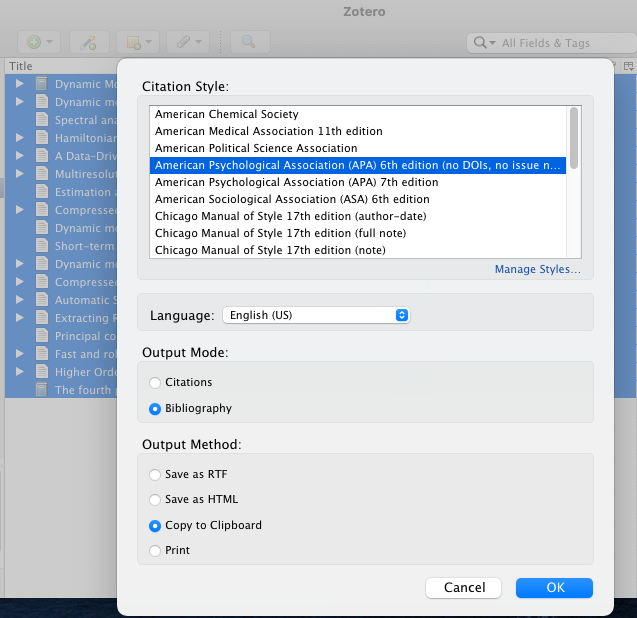The image size is (637, 618).
Task: Expand the Extracting item row
Action: point(20,317)
